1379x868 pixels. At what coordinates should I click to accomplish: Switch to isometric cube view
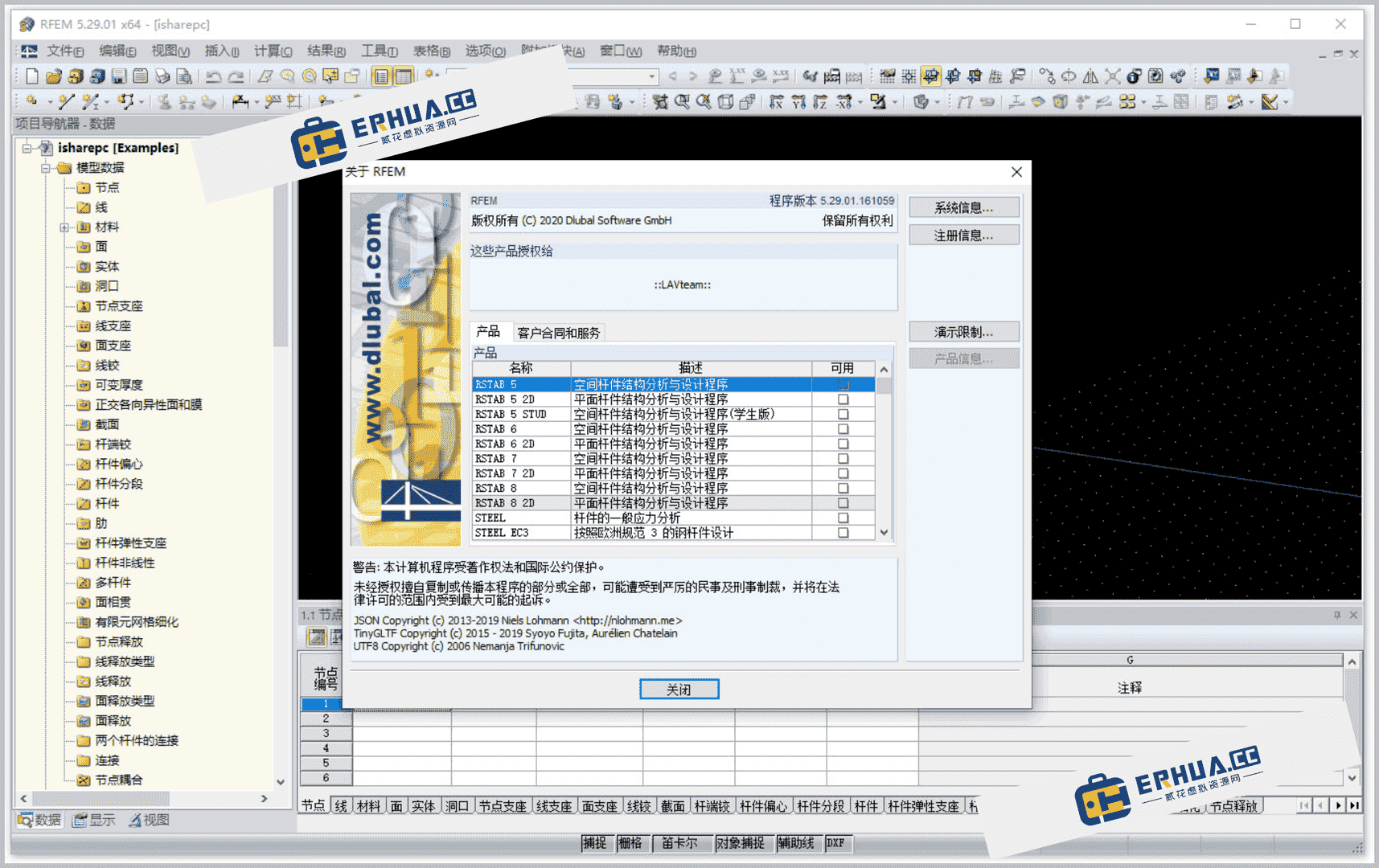(x=725, y=102)
